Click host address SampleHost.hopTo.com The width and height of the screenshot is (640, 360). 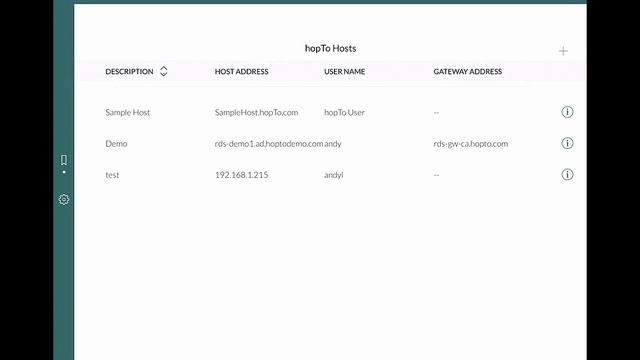[256, 112]
